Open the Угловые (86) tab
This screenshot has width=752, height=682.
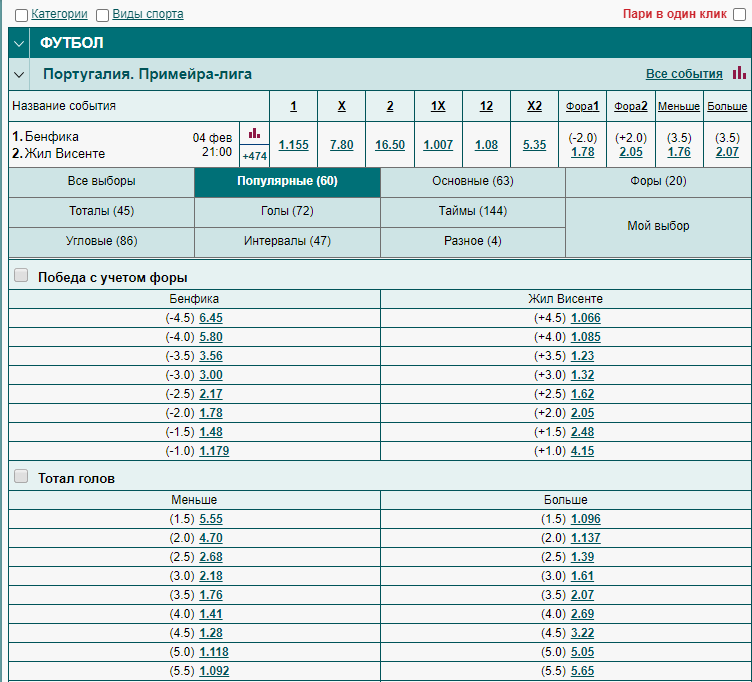[101, 241]
